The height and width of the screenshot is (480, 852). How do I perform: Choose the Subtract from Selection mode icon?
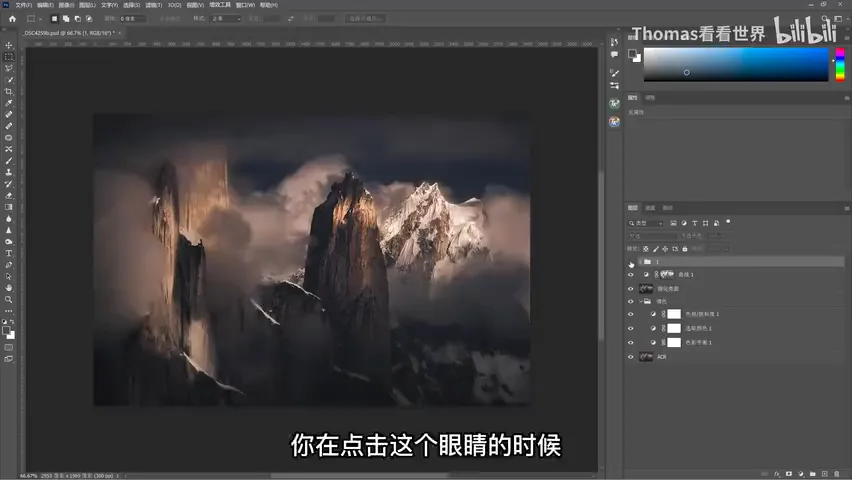[x=78, y=18]
